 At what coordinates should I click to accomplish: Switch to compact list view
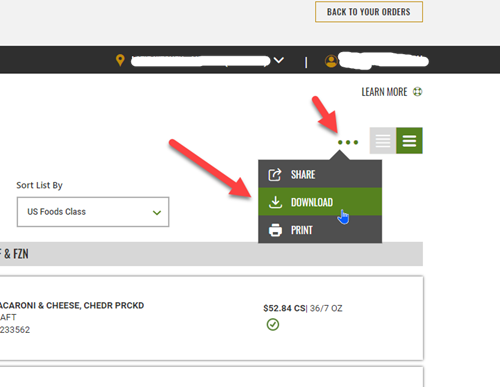click(383, 141)
